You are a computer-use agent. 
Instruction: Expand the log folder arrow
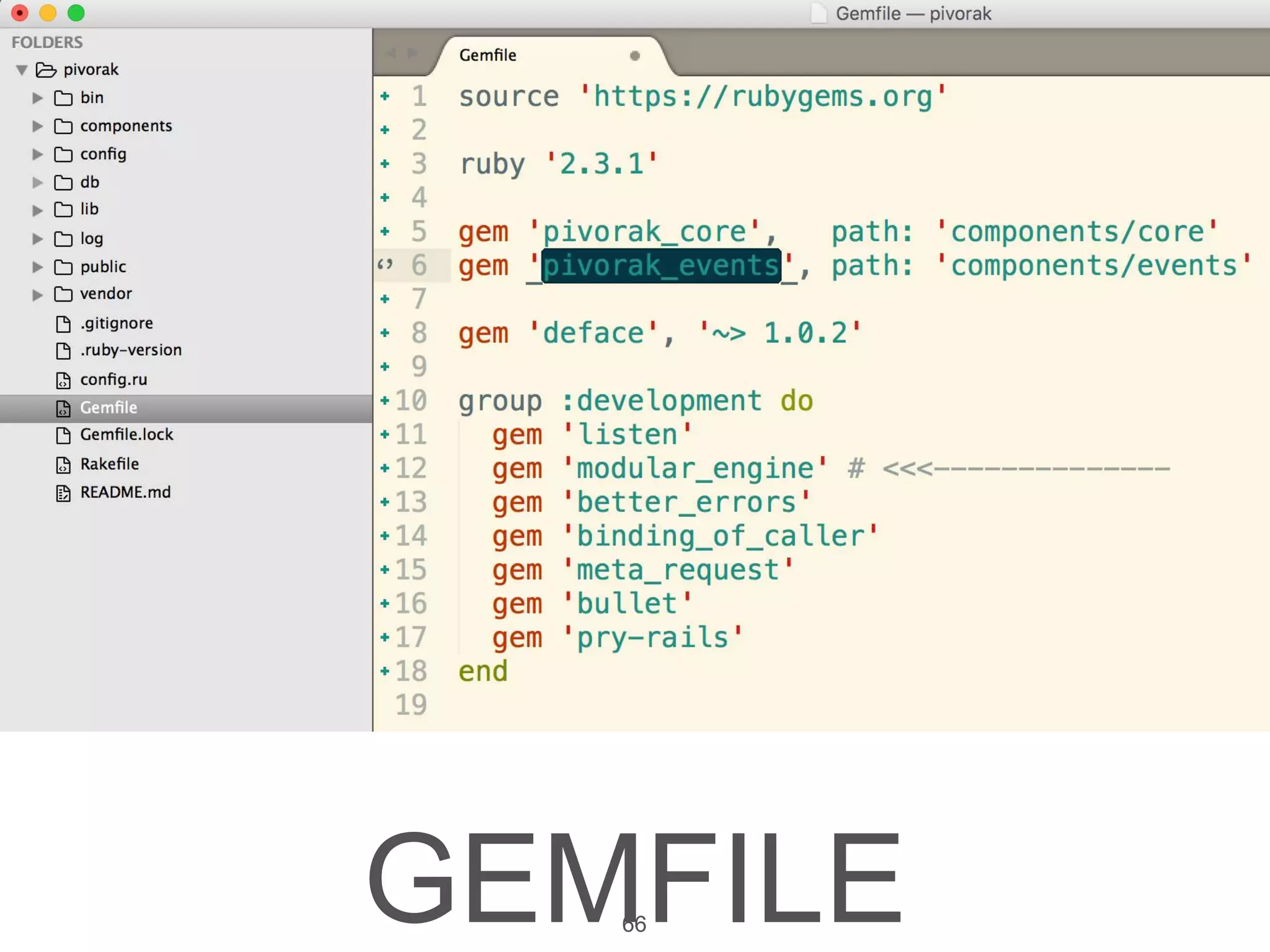point(37,239)
